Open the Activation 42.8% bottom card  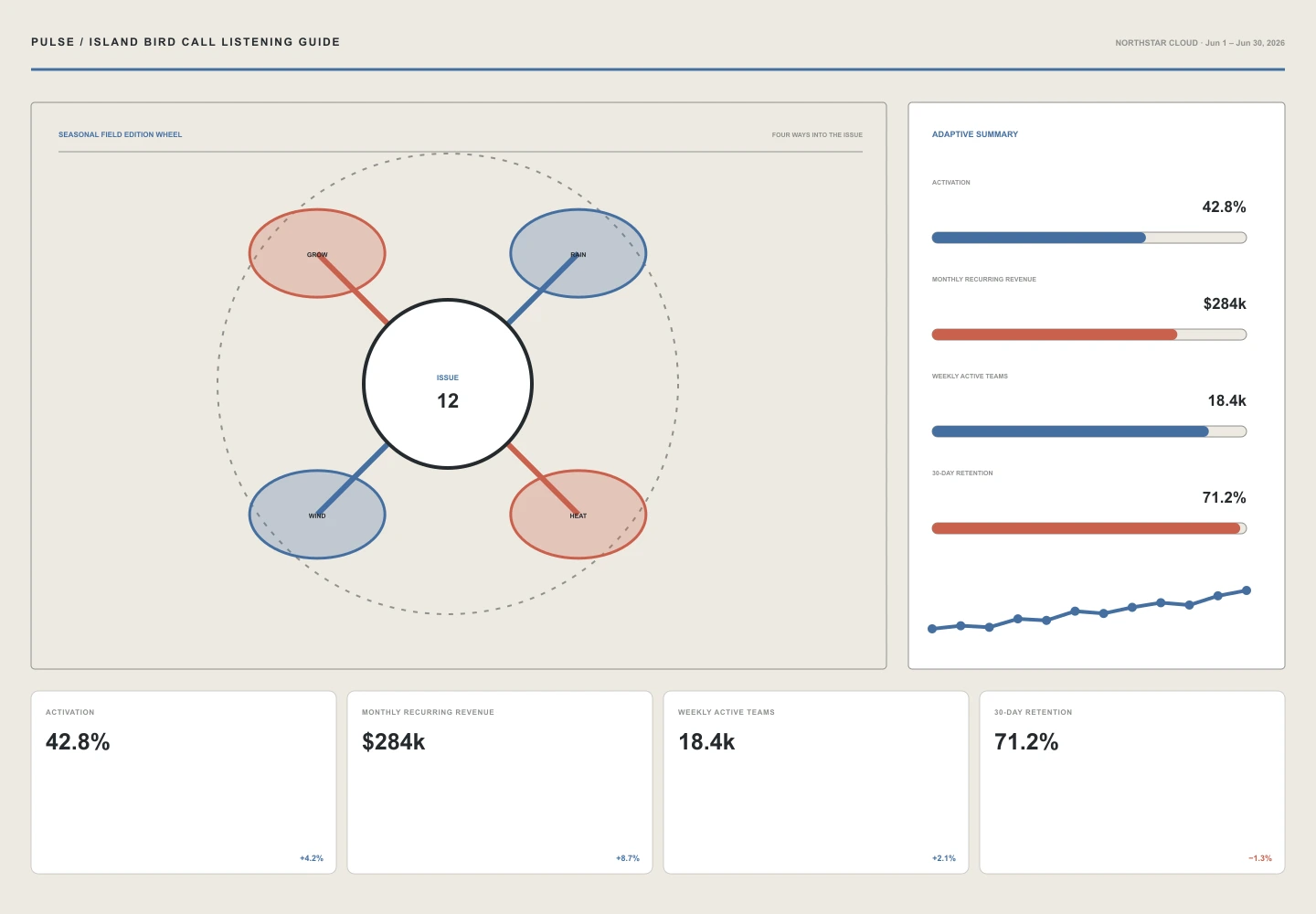[x=184, y=782]
